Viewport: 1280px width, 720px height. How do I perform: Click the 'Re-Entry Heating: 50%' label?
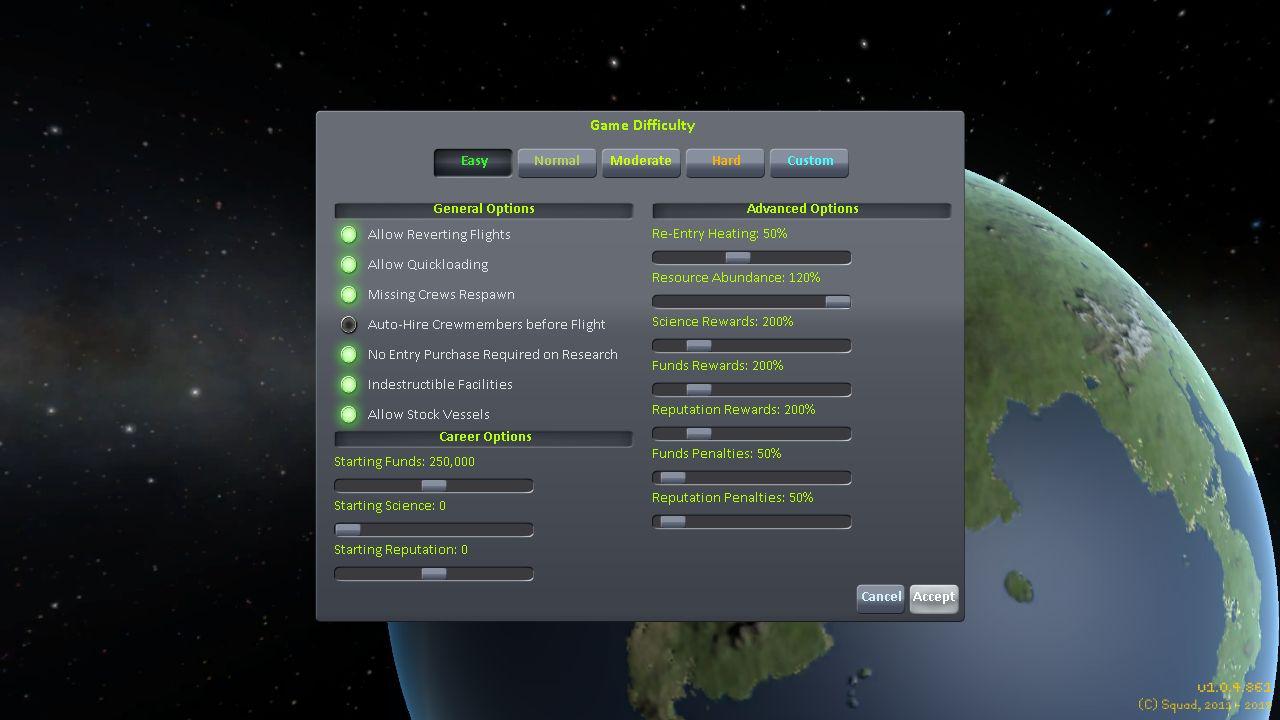720,234
